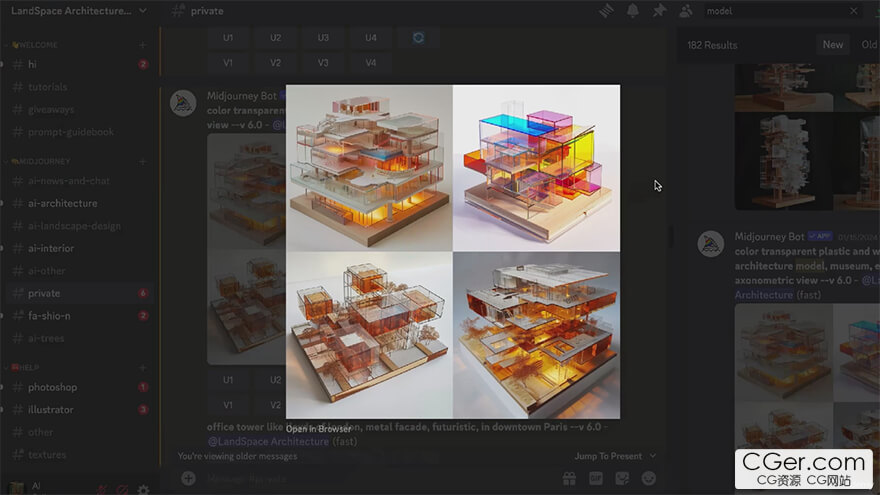880x495 pixels.
Task: Open the fa-shio-n channel
Action: click(x=80, y=316)
